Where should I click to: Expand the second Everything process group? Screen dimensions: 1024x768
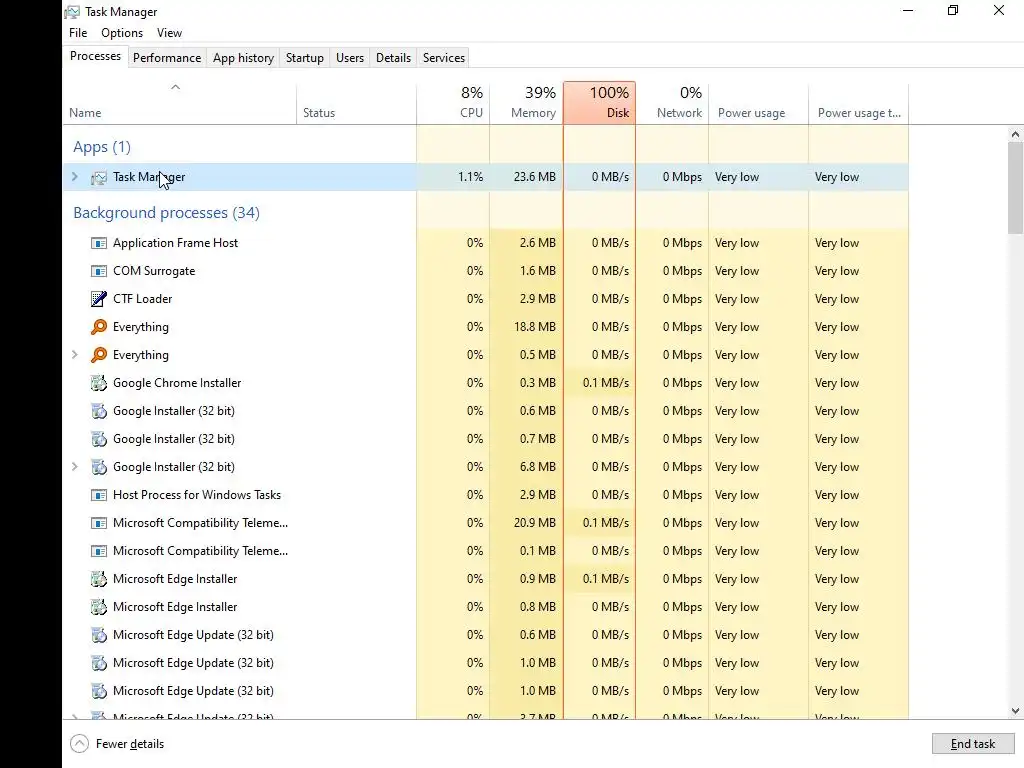(x=74, y=355)
